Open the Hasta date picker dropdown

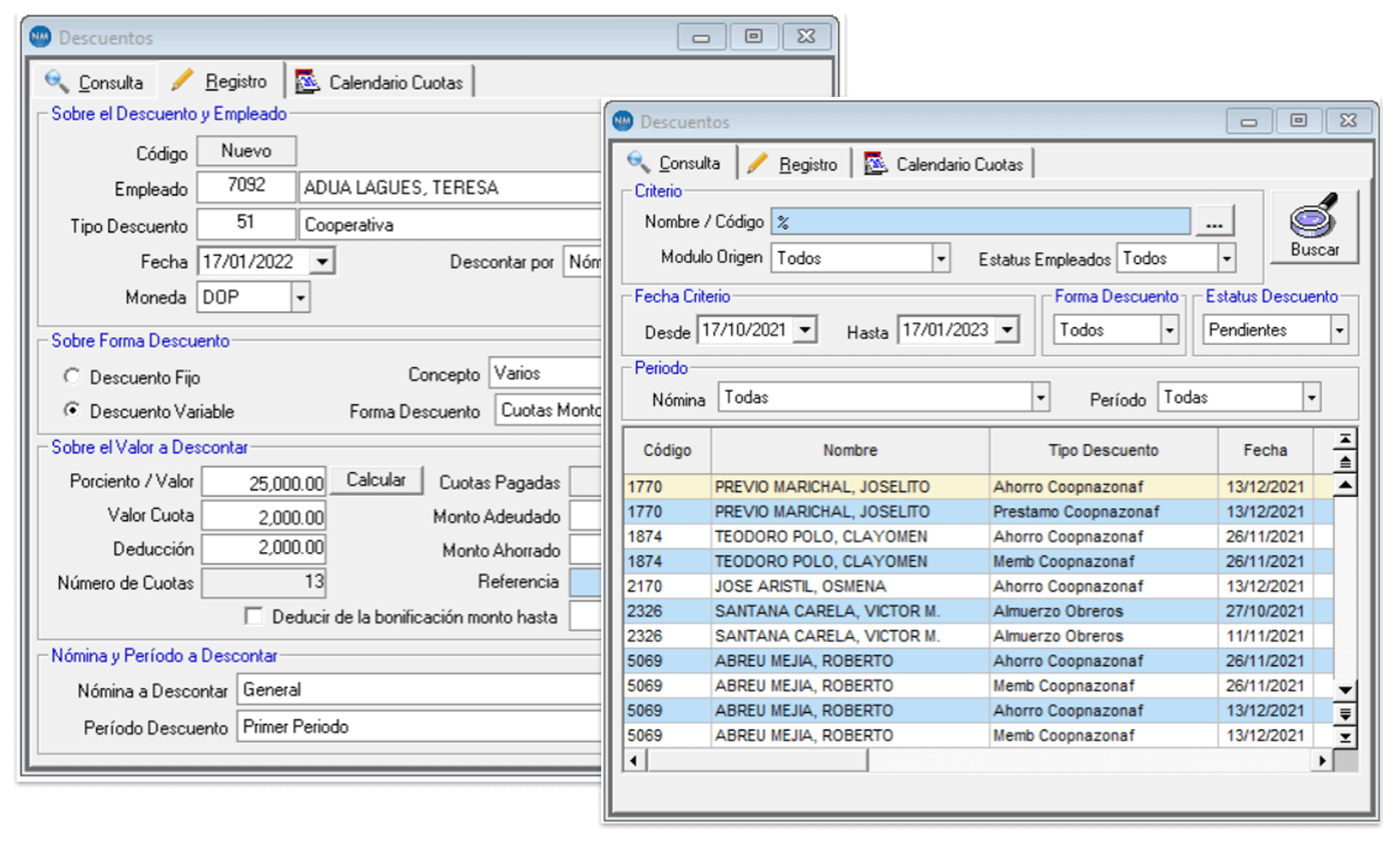[1008, 330]
